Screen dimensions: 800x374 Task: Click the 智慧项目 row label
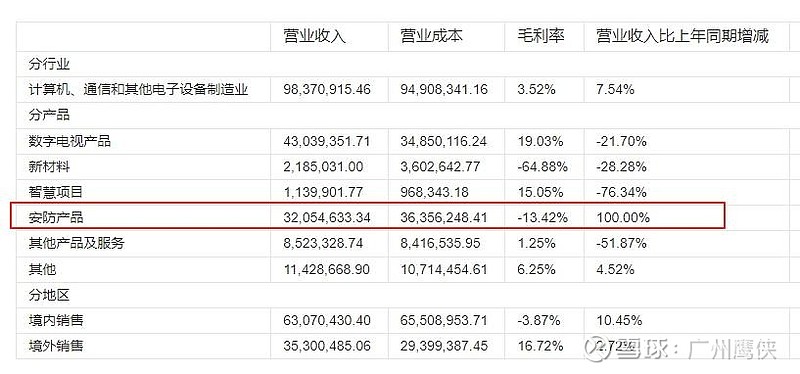[56, 192]
